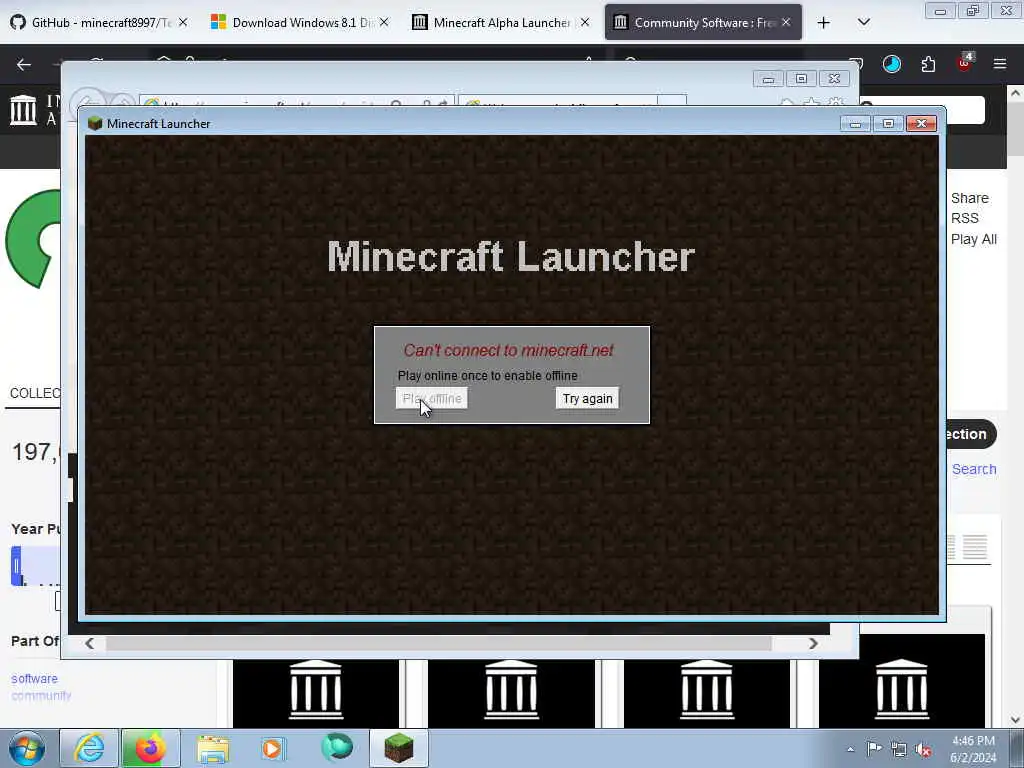Open a new browser tab

tap(824, 23)
